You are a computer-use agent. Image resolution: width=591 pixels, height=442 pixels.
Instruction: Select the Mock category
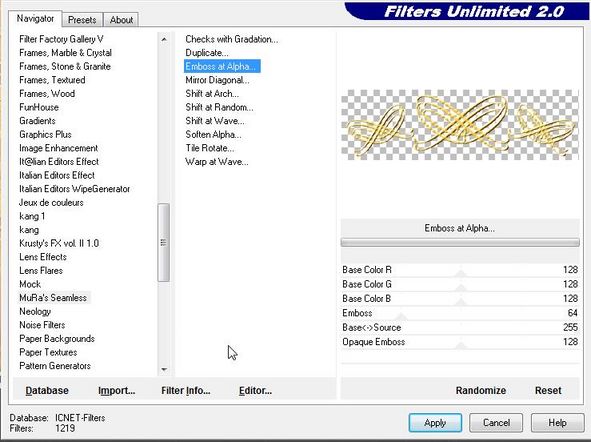30,284
